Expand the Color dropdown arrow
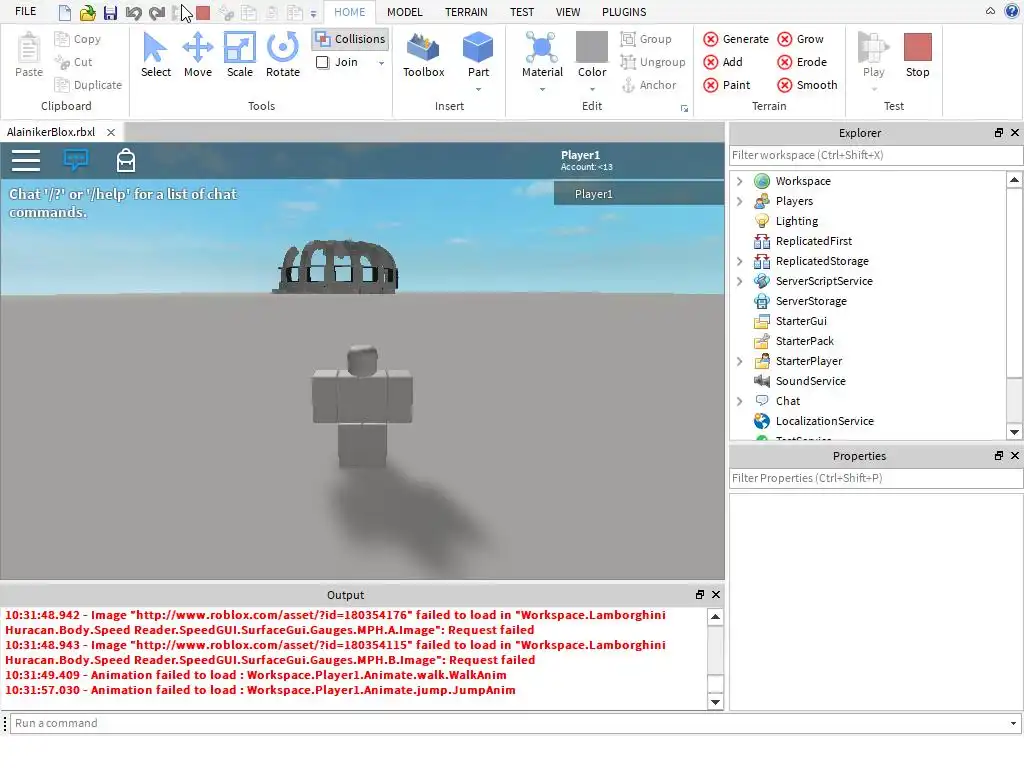The width and height of the screenshot is (1024, 768). [592, 89]
